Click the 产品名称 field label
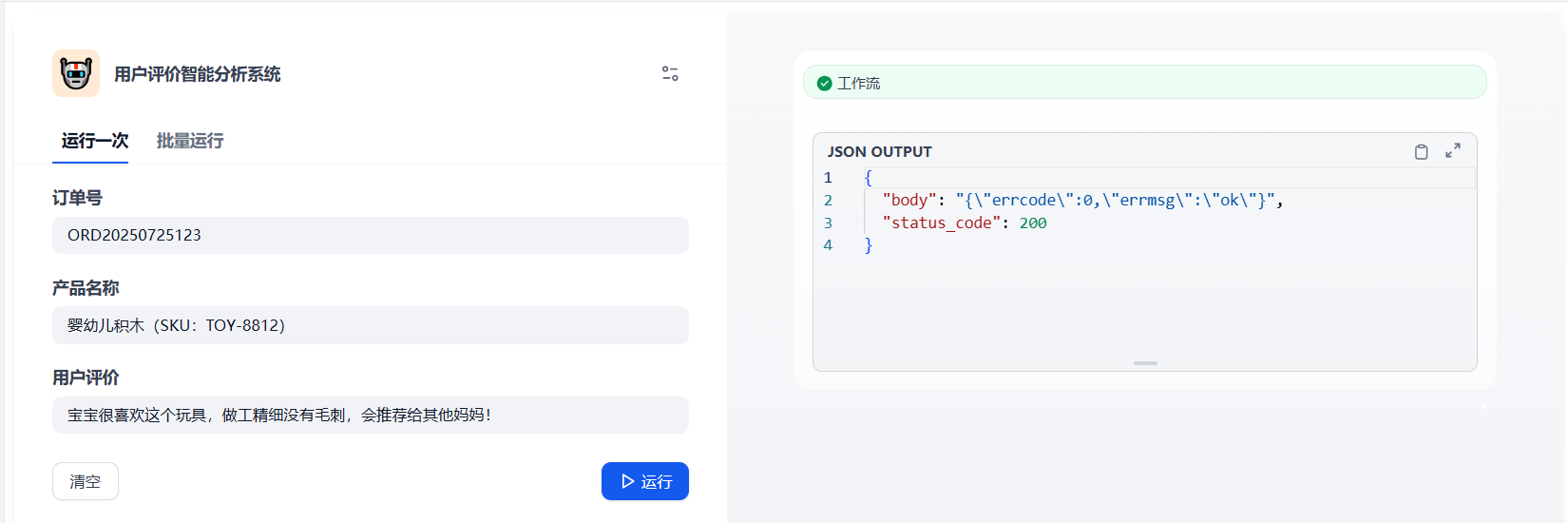 (86, 288)
